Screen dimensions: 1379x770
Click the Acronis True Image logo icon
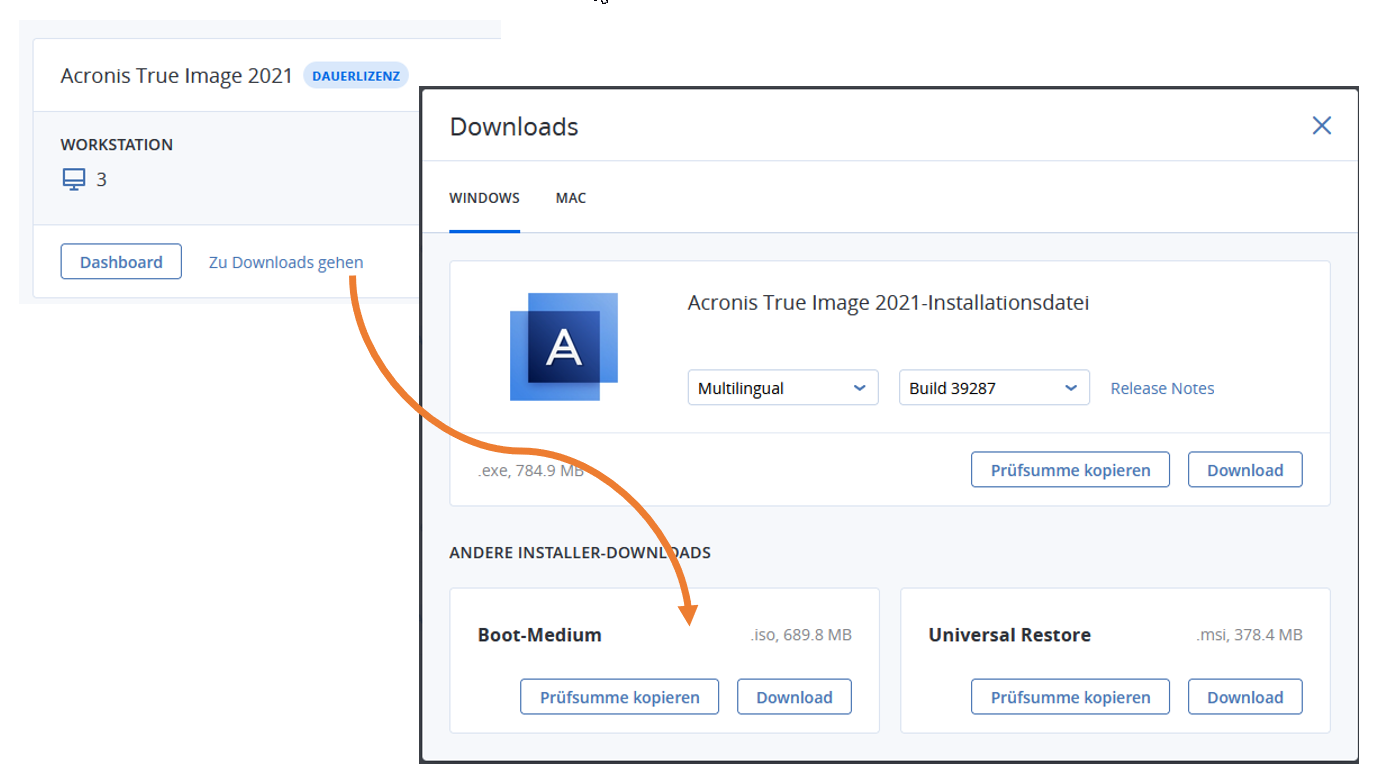coord(564,347)
